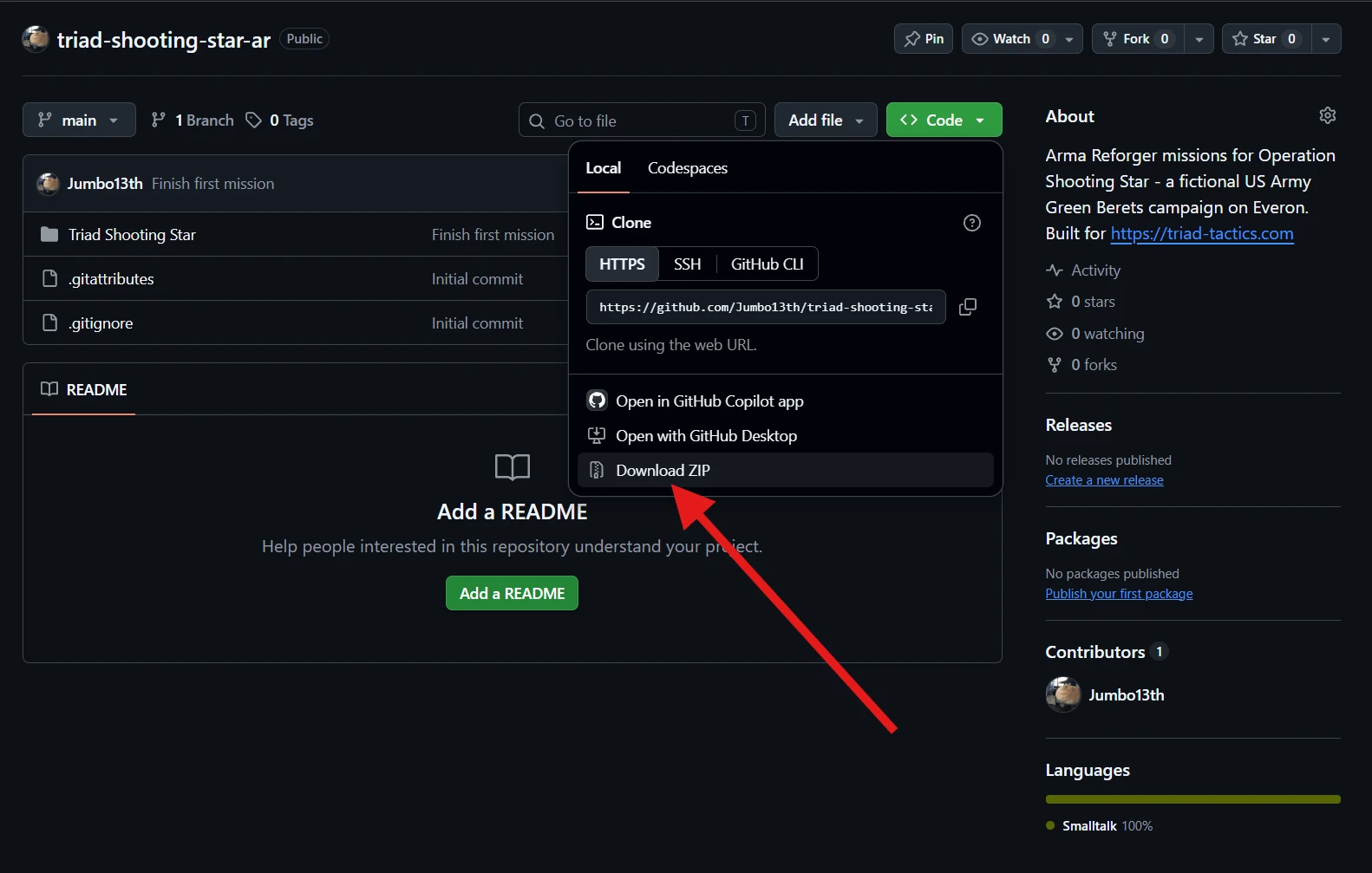Open the Packages heading link
The image size is (1372, 873).
(1081, 538)
